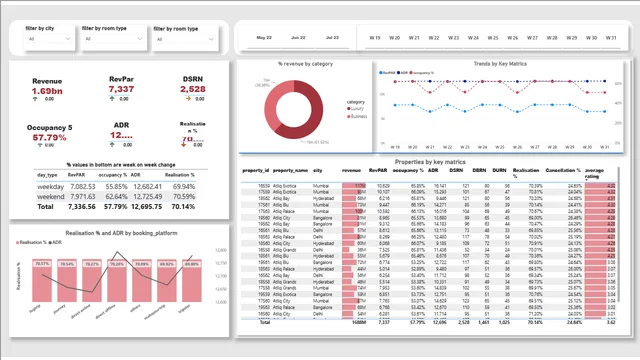Click the green up arrow under RevPar
Image resolution: width=640 pixels, height=360 pixels.
112,98
